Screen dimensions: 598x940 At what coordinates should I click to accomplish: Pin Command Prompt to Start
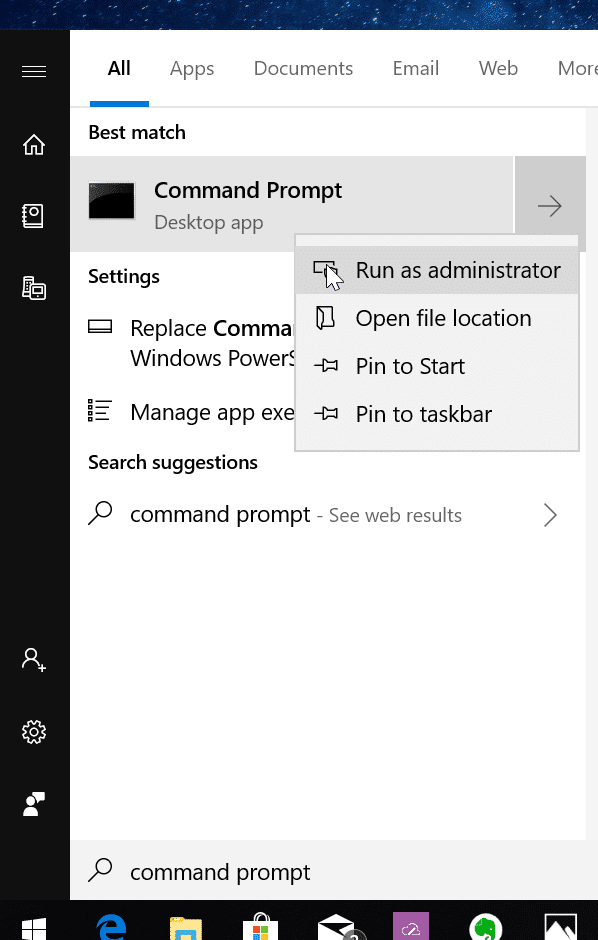pos(410,366)
